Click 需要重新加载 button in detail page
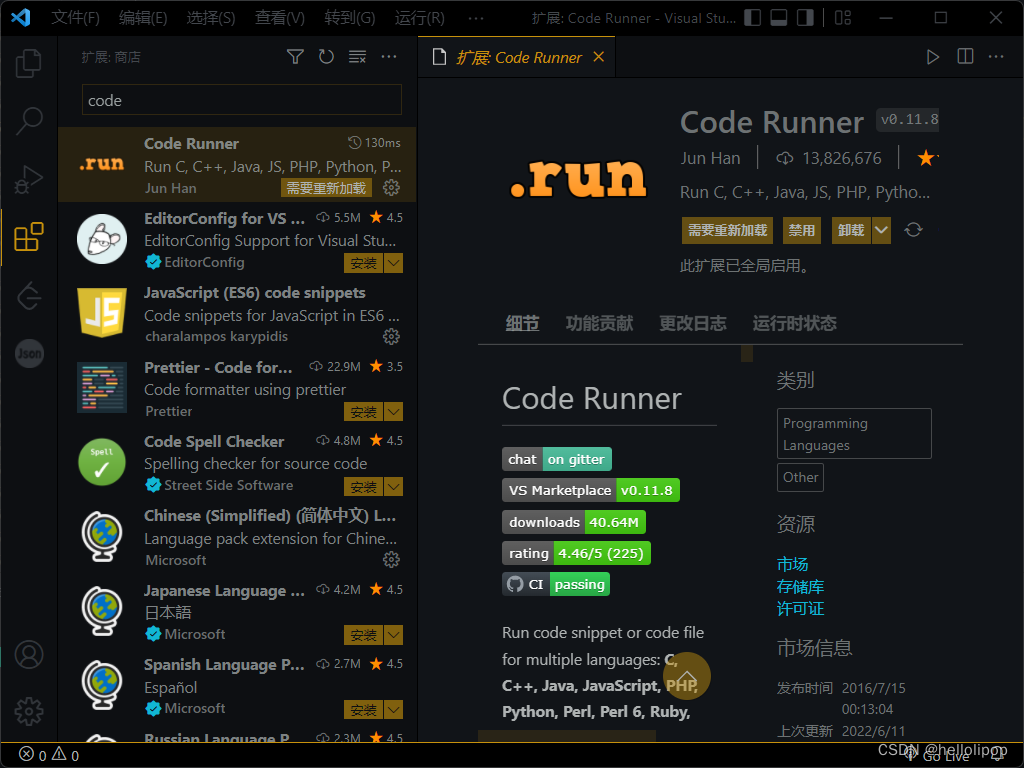 pos(727,231)
